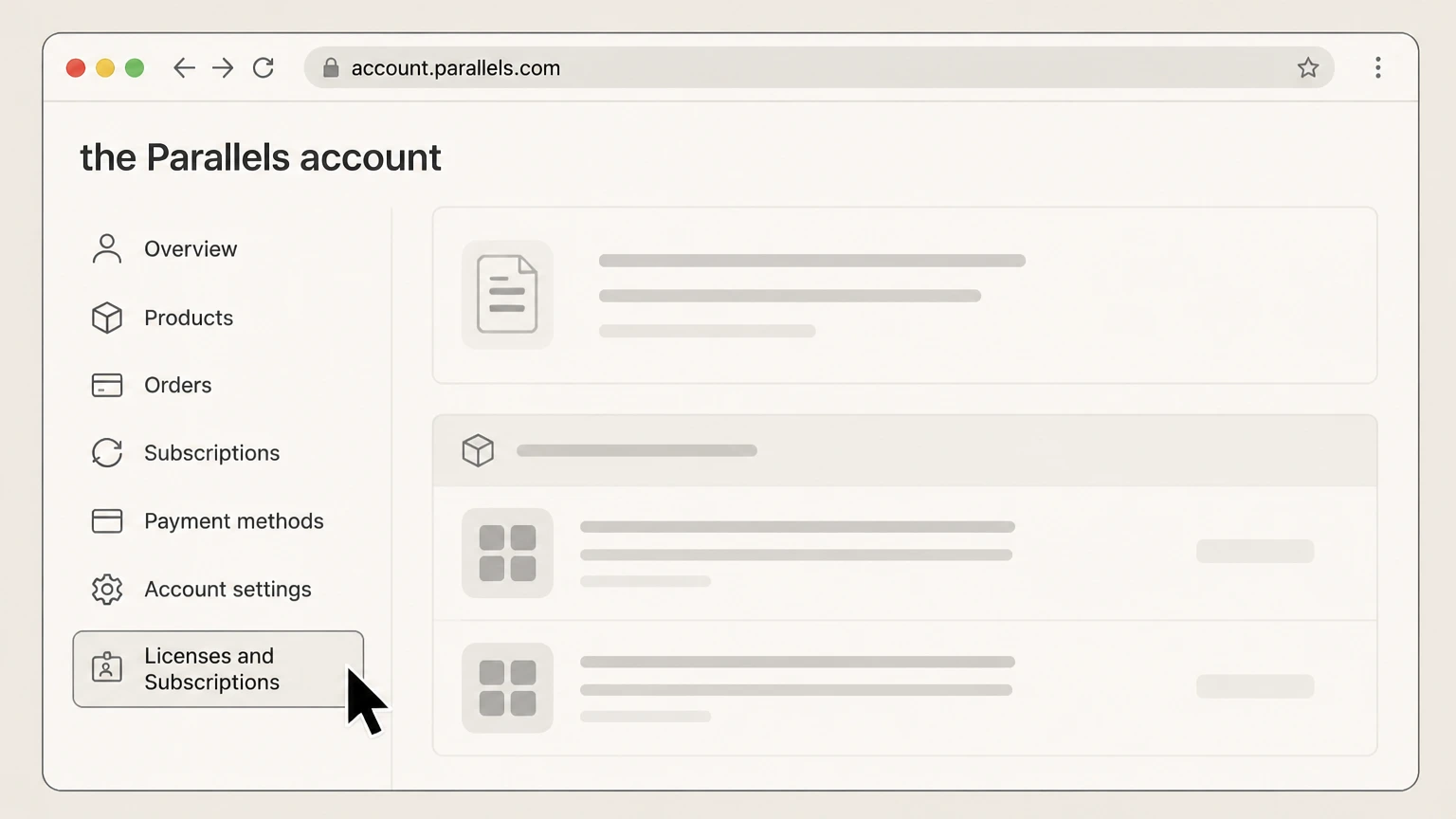Click the Orders card icon
Screen dimensions: 1456x819
click(x=107, y=385)
